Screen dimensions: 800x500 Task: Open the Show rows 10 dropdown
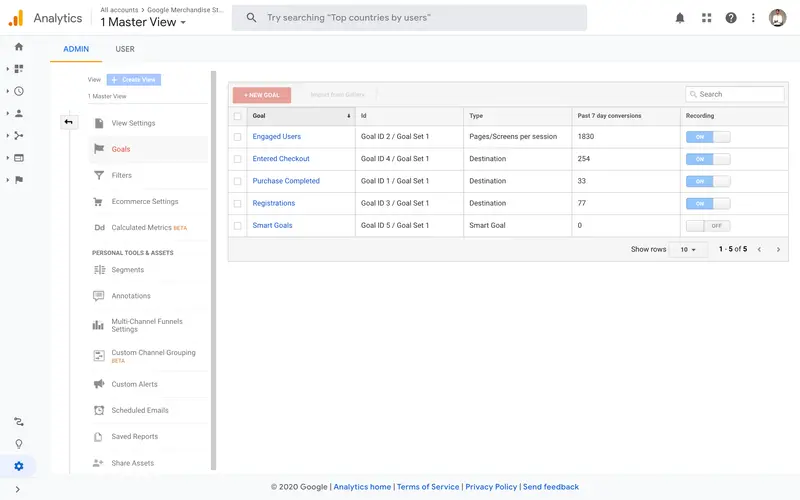pyautogui.click(x=688, y=249)
